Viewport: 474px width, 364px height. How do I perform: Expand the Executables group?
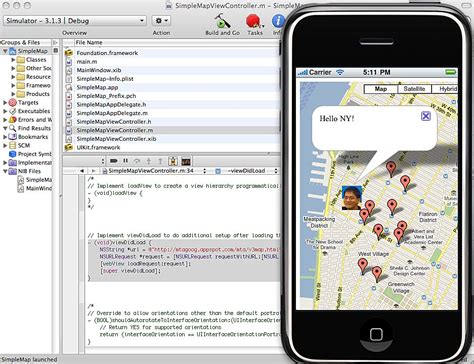click(5, 111)
